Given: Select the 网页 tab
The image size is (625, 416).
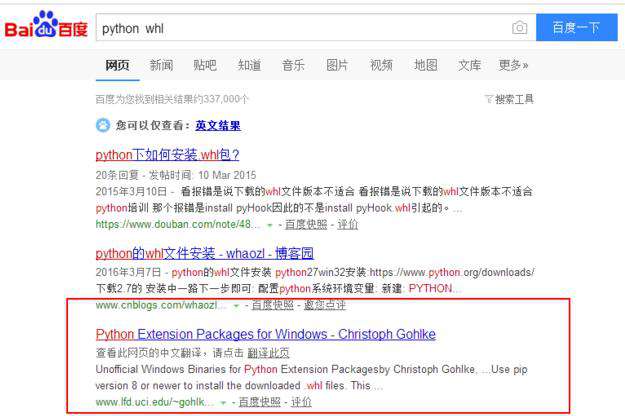Looking at the screenshot, I should [x=117, y=65].
